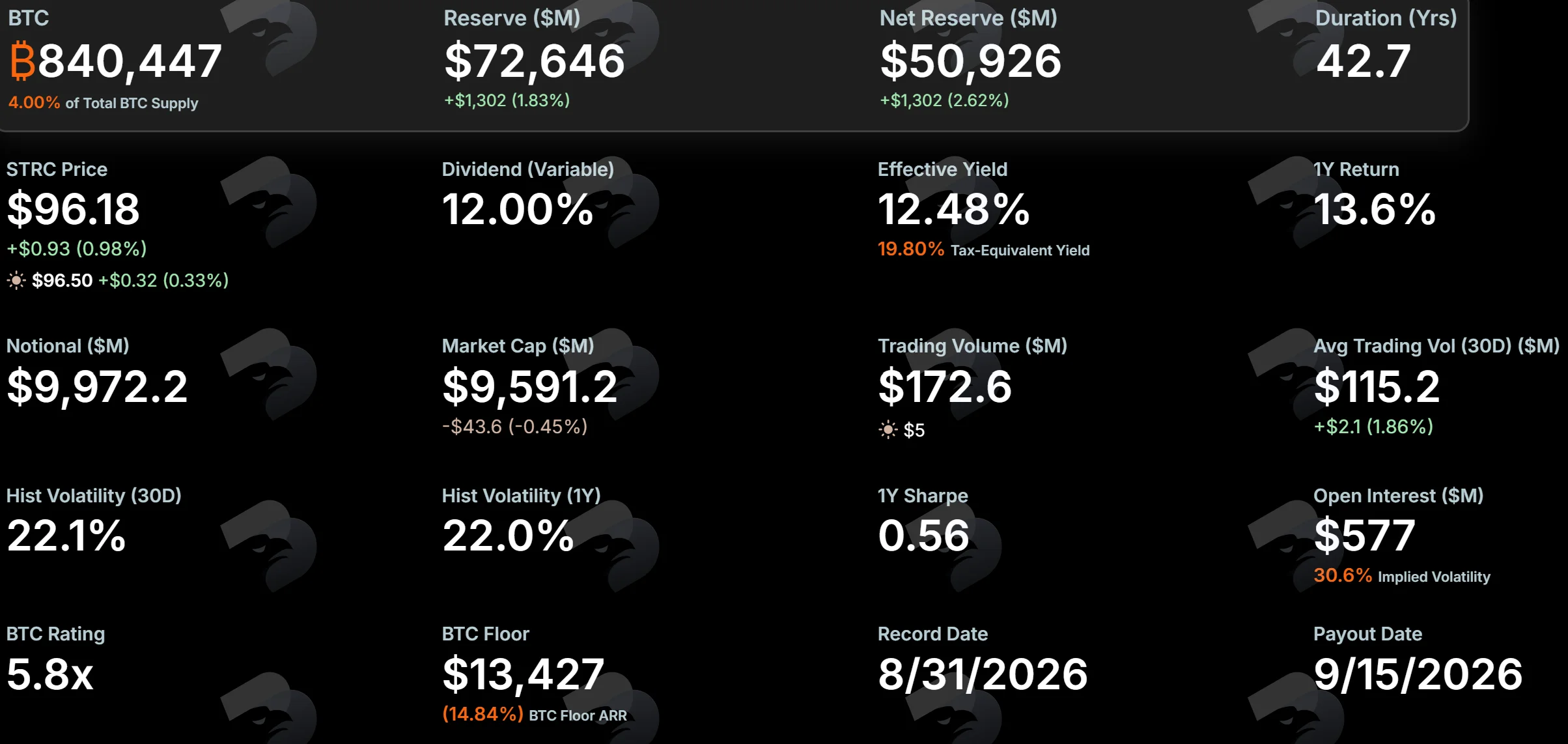
Task: Click the BTC holdings value 840,447
Action: (x=130, y=61)
